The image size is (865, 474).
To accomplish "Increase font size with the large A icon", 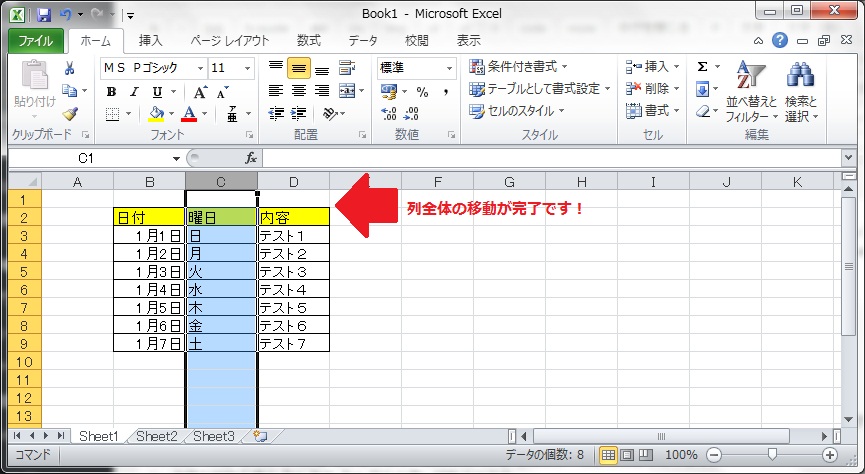I will pyautogui.click(x=200, y=92).
